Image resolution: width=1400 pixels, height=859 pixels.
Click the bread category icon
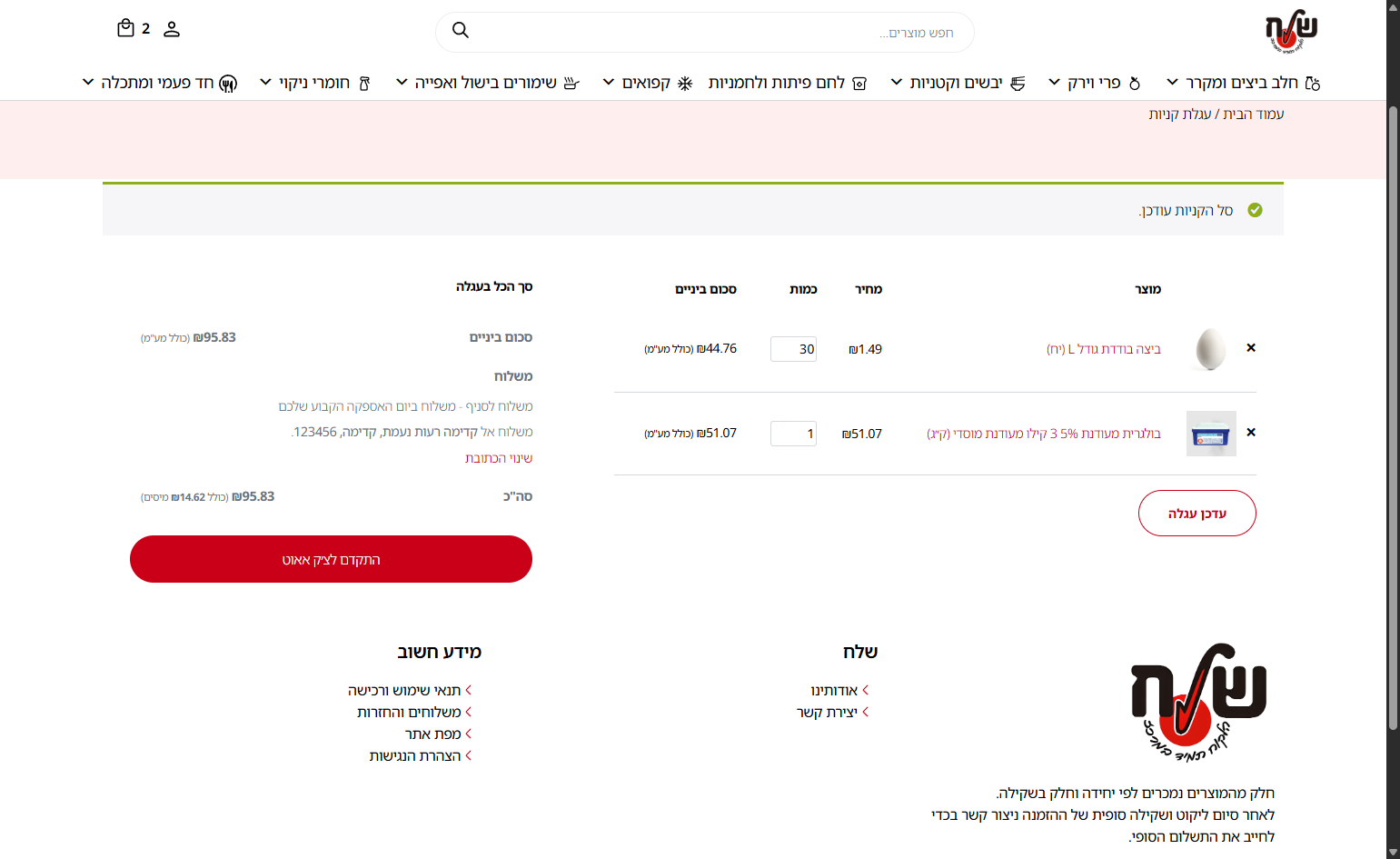[859, 83]
